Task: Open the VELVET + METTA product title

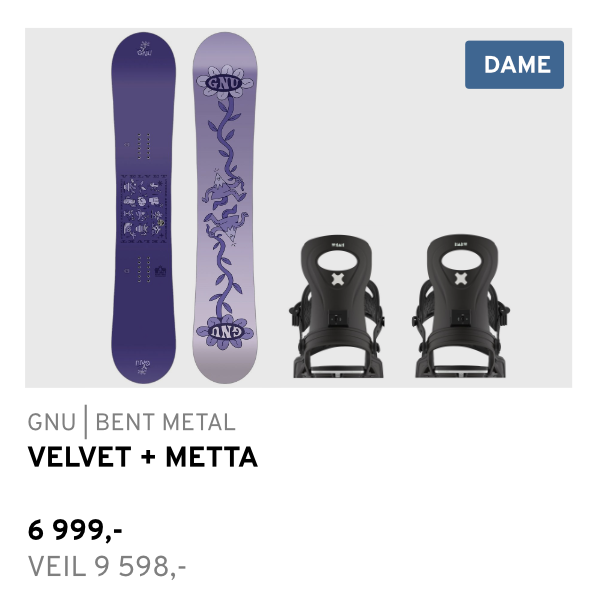Action: tap(143, 458)
